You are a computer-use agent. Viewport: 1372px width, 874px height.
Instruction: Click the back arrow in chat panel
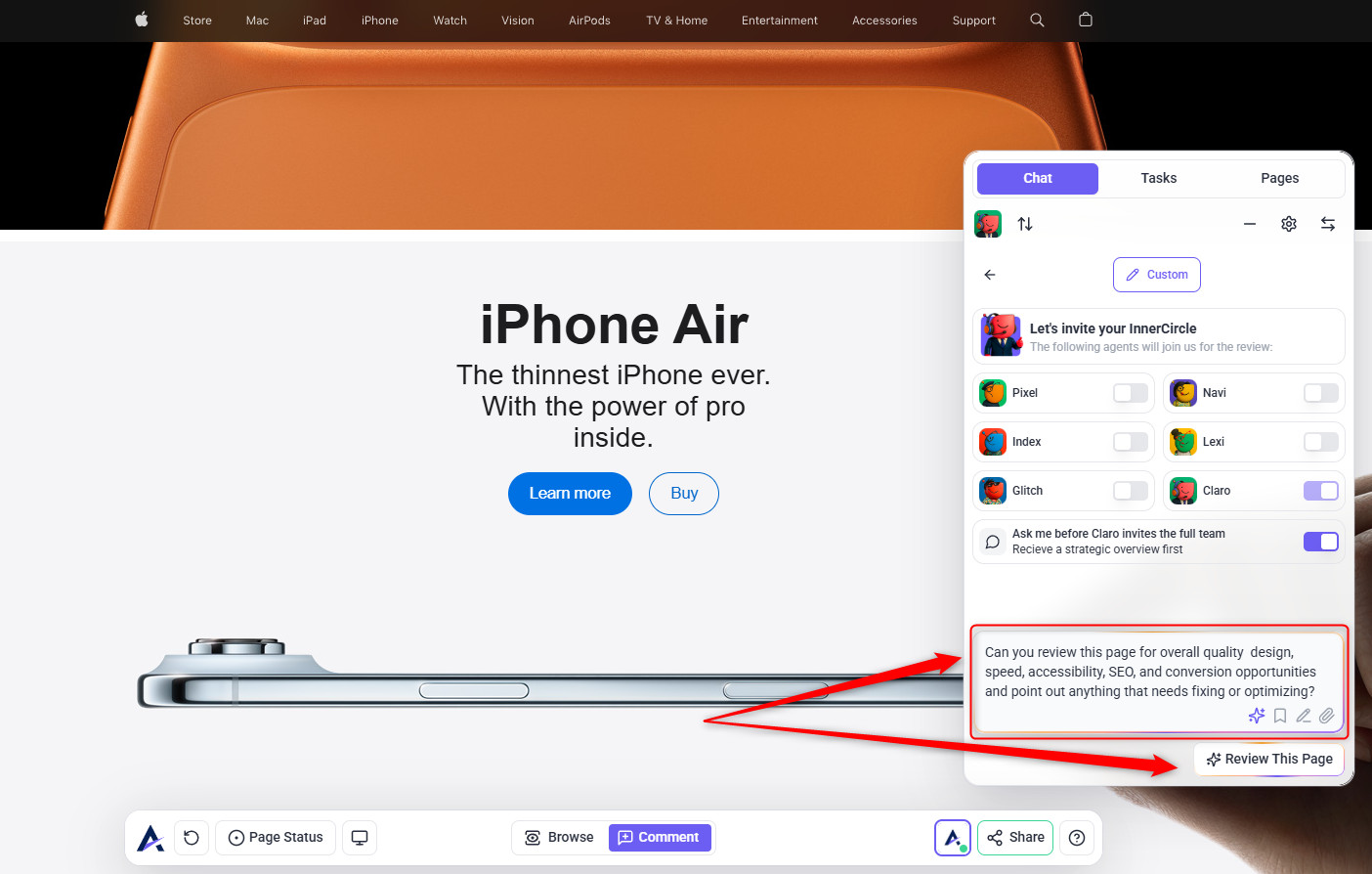pyautogui.click(x=990, y=275)
